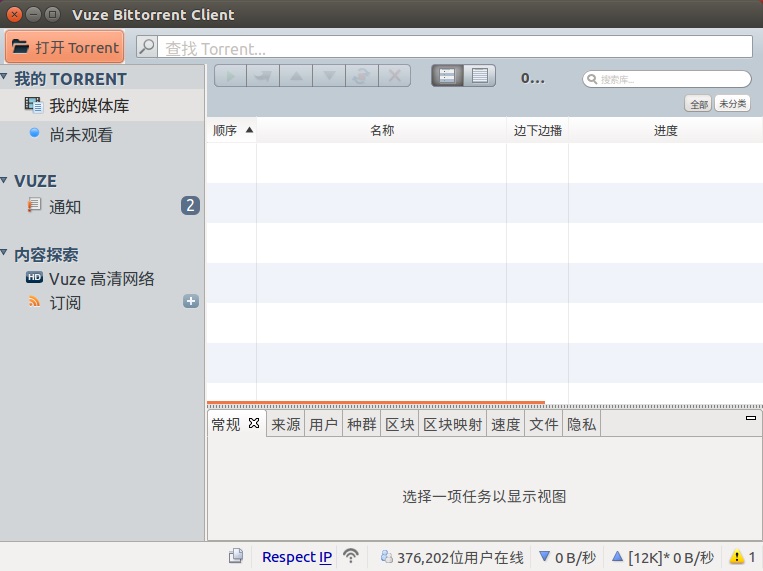763x571 pixels.
Task: Collapse the VUZE sidebar section
Action: pos(4,180)
